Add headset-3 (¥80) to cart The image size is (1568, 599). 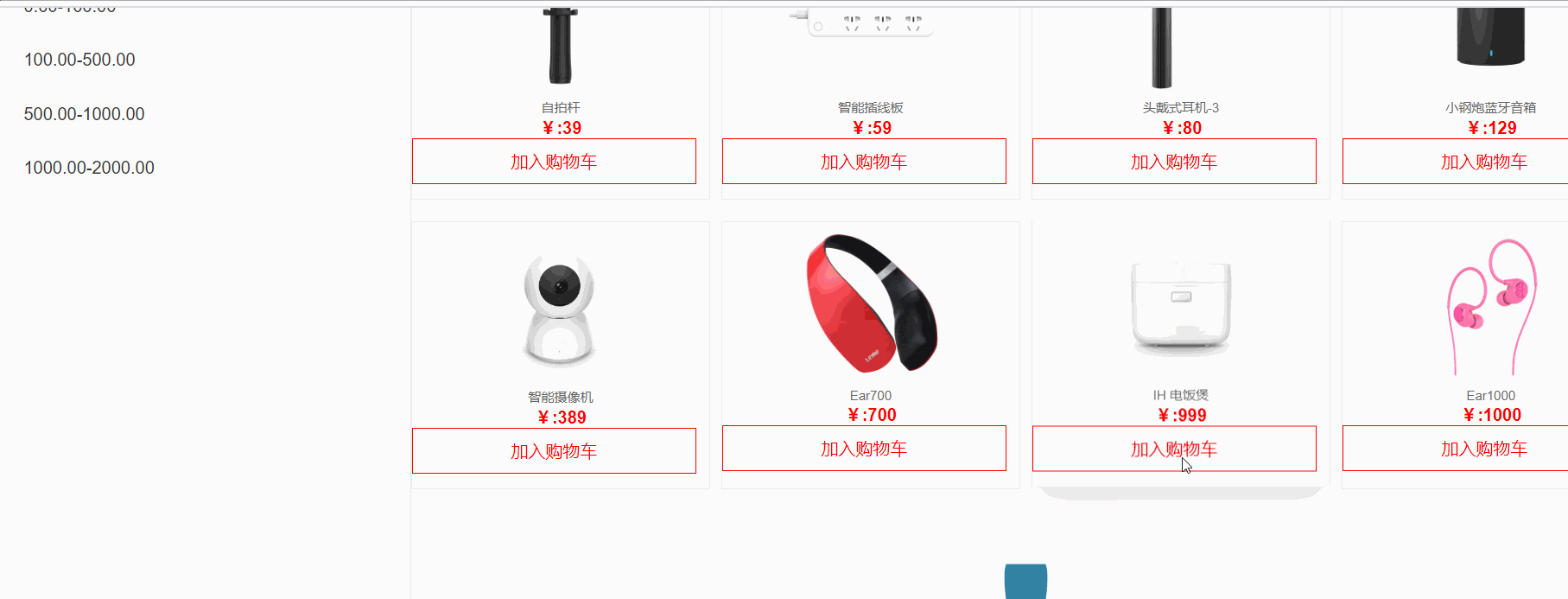point(1174,162)
